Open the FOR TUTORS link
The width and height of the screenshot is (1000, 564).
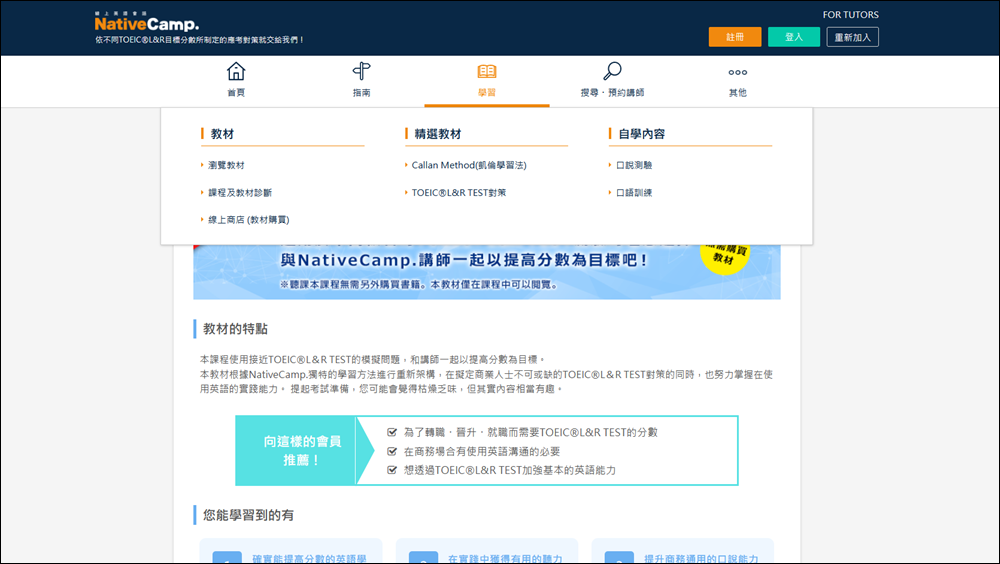(850, 15)
